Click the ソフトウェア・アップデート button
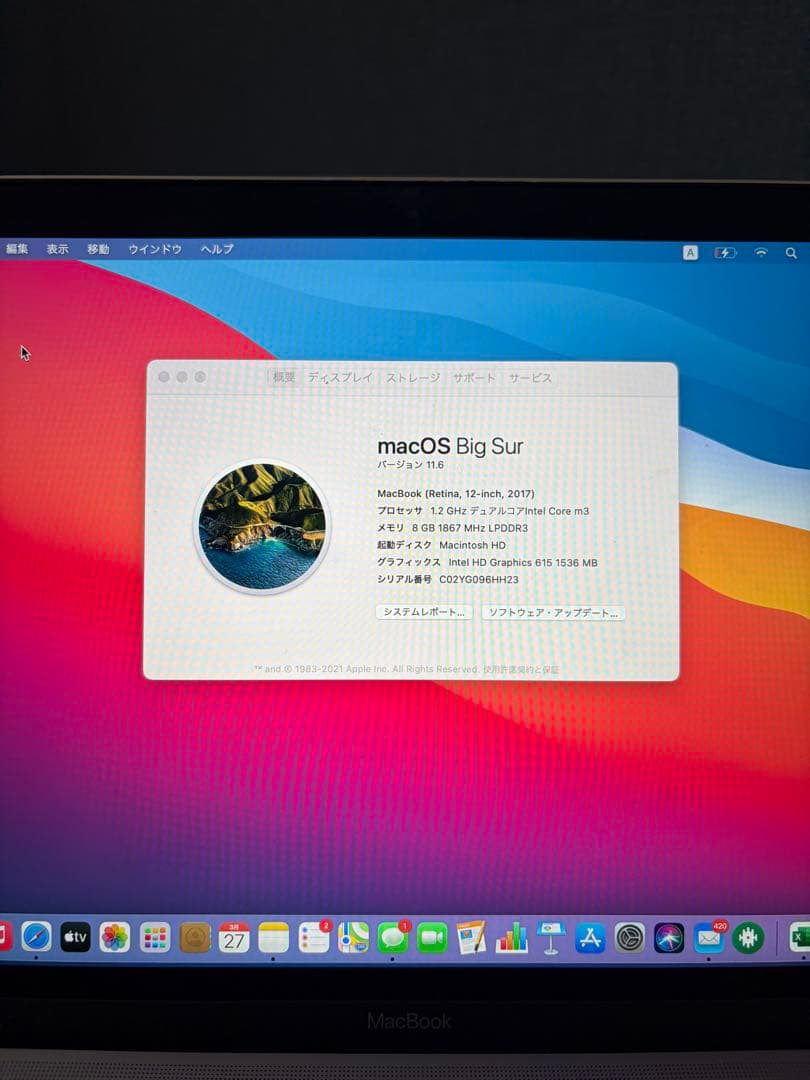Screen dimensions: 810x1080 coord(553,612)
